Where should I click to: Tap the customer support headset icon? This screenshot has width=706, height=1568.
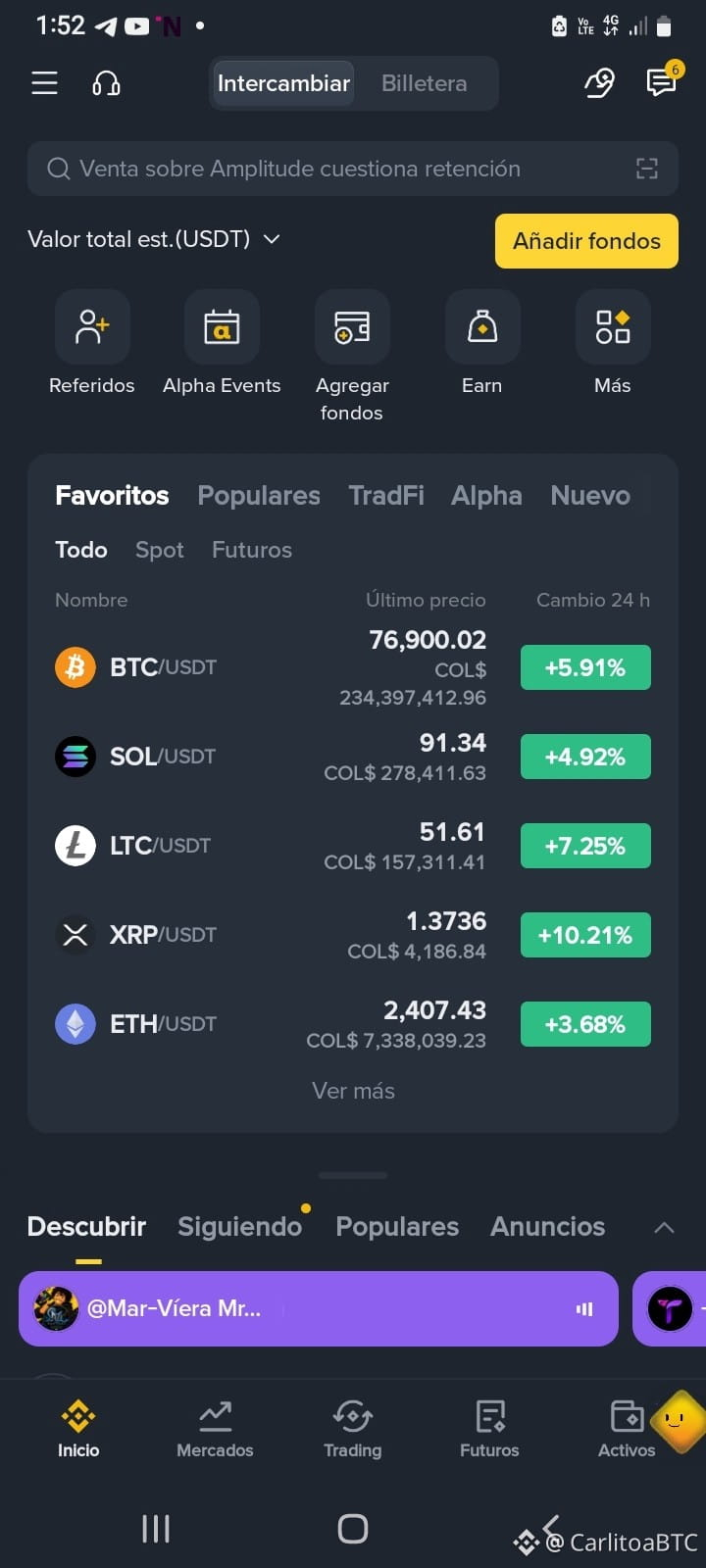click(106, 83)
